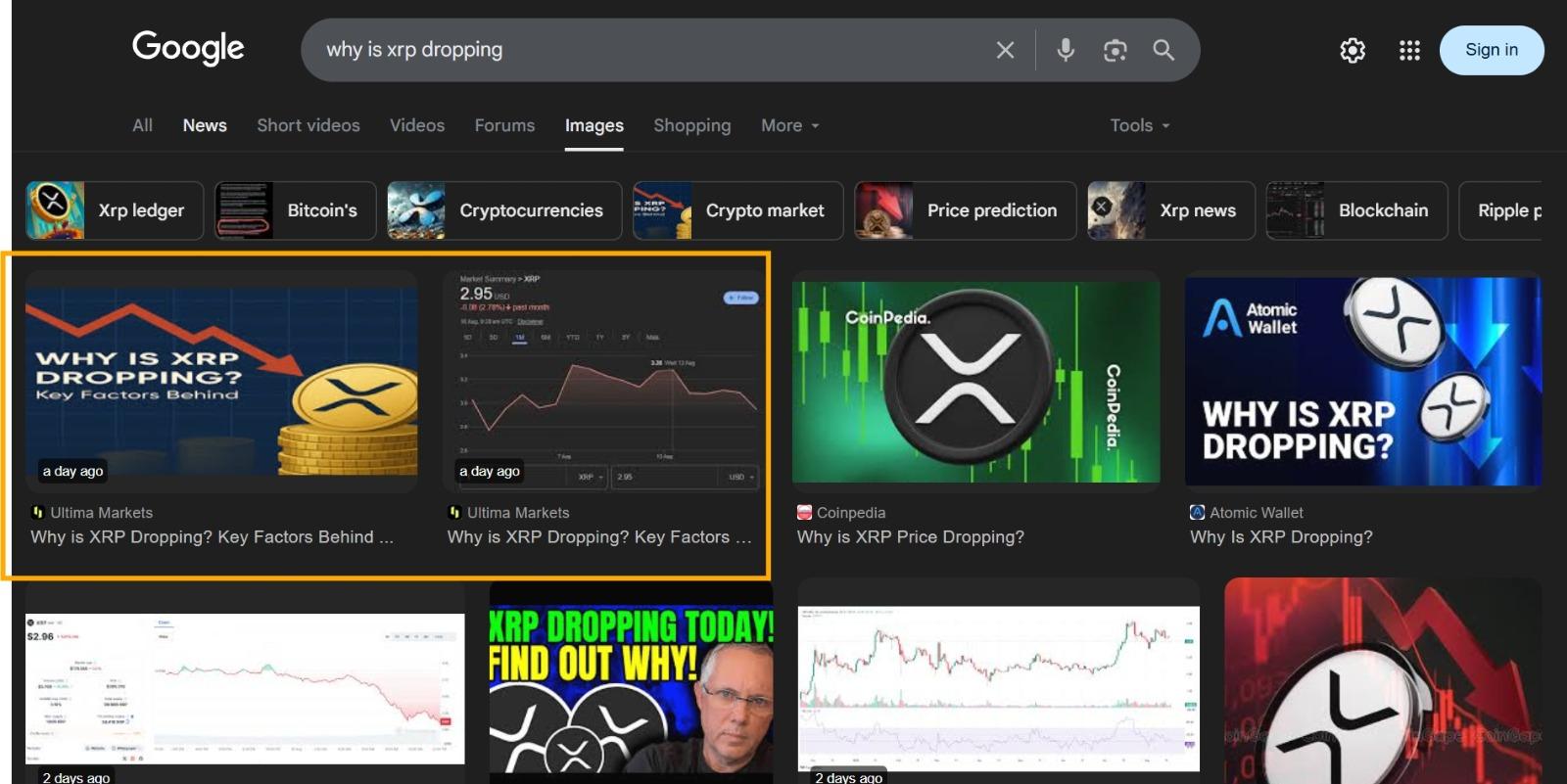Open search by image camera icon
The image size is (1567, 784).
1115,50
